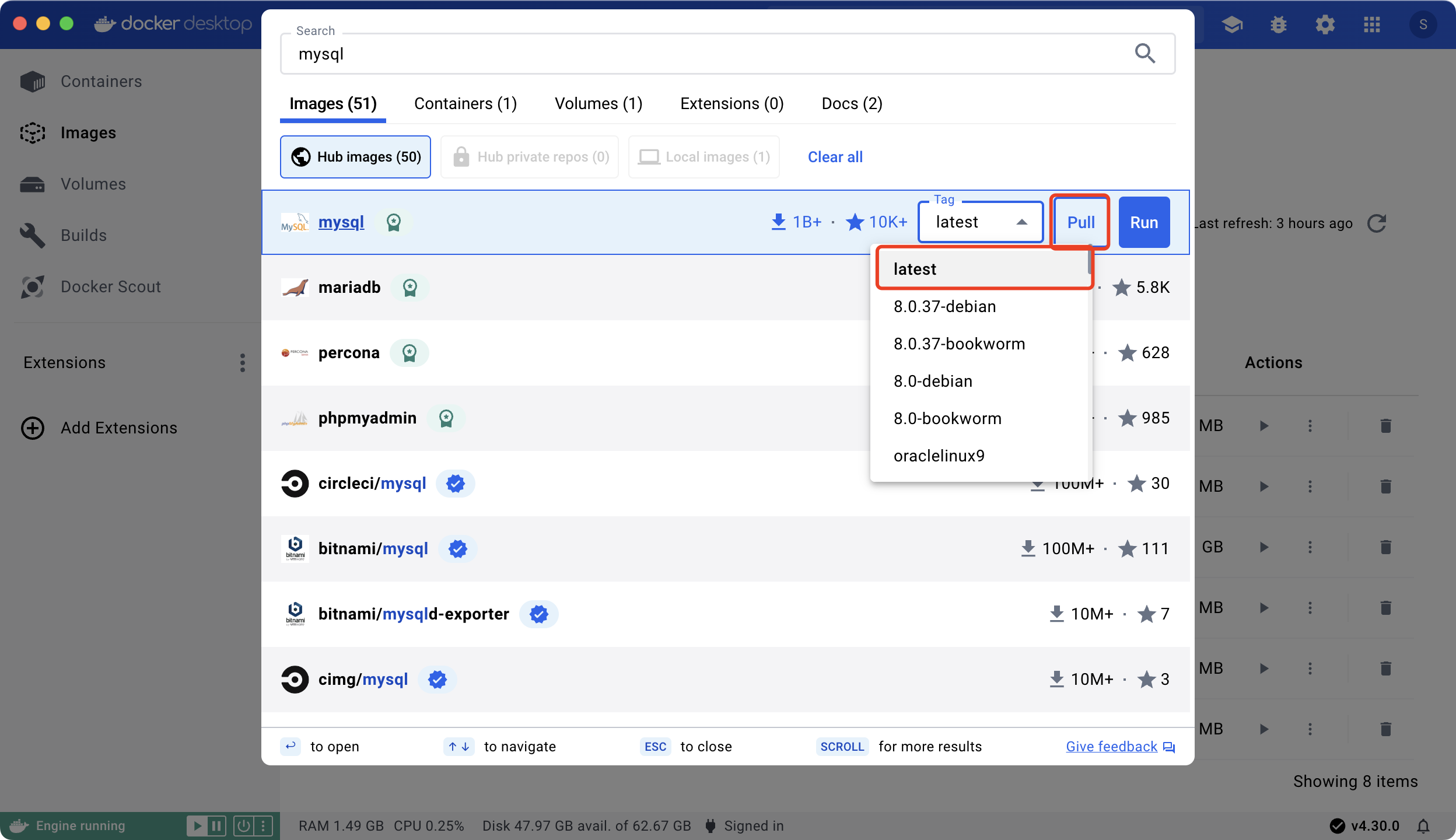This screenshot has width=1456, height=840.
Task: Click the MySQL logo thumbnail
Action: (295, 222)
